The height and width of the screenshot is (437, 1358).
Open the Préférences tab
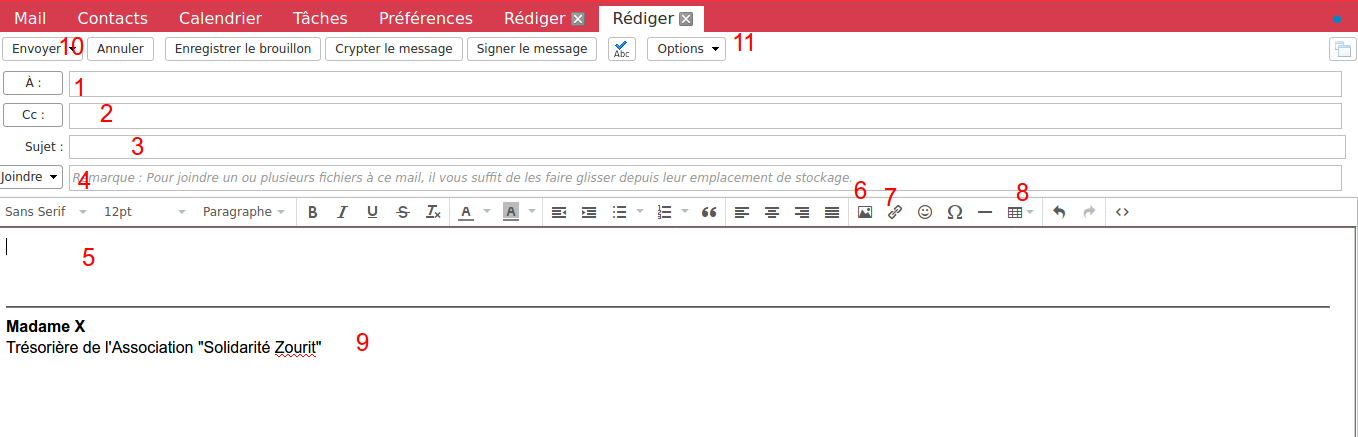(x=426, y=18)
